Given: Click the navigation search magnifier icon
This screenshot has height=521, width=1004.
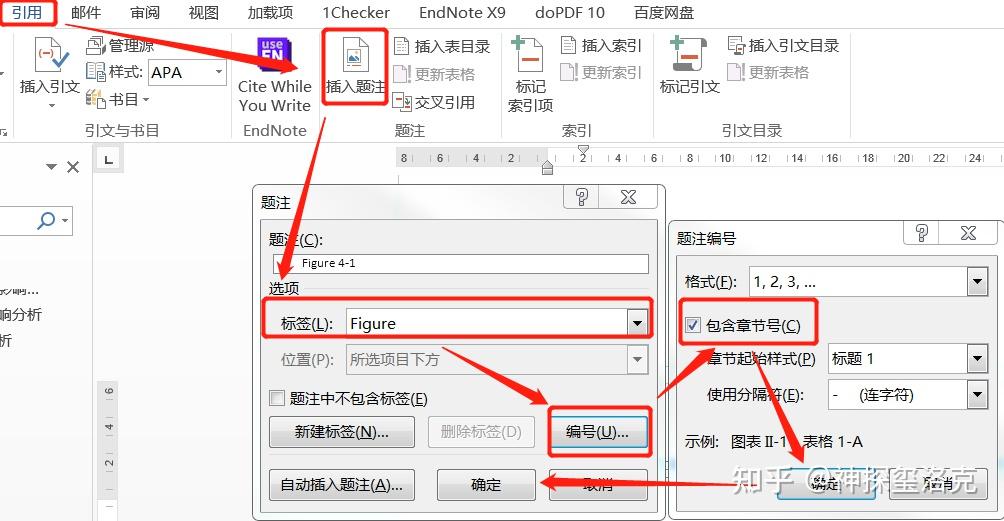Looking at the screenshot, I should click(46, 221).
